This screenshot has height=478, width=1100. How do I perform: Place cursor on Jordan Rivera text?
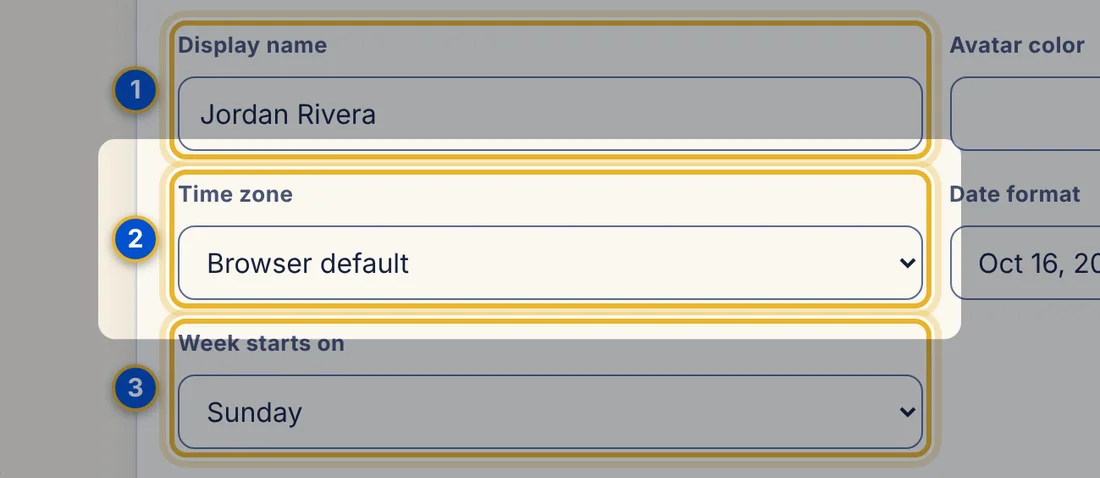point(288,114)
